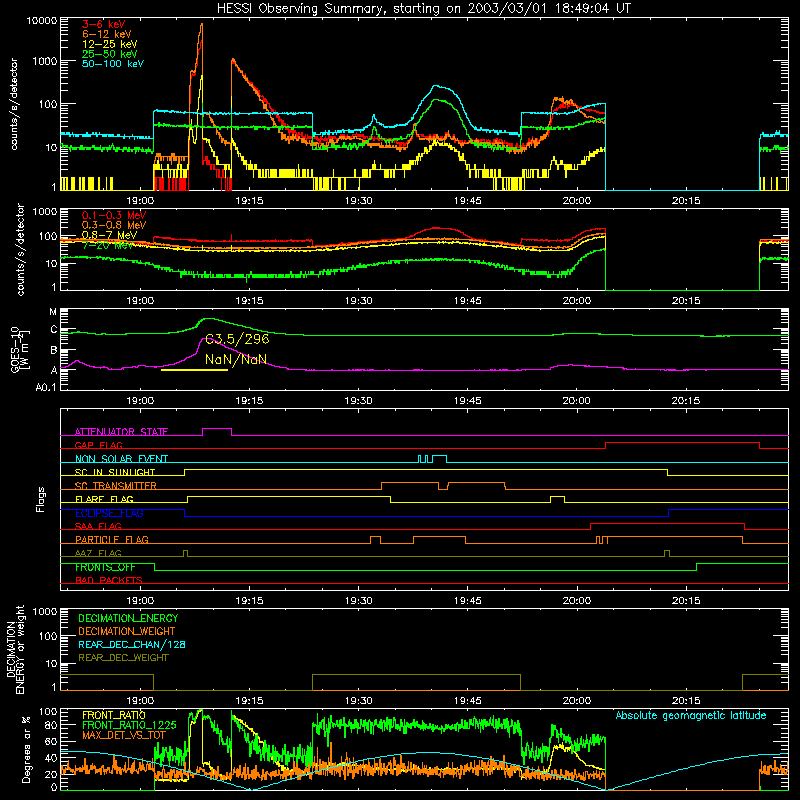Viewport: 800px width, 800px height.
Task: Click the FRONT_RATIO_1225 legend label
Action: [x=129, y=725]
